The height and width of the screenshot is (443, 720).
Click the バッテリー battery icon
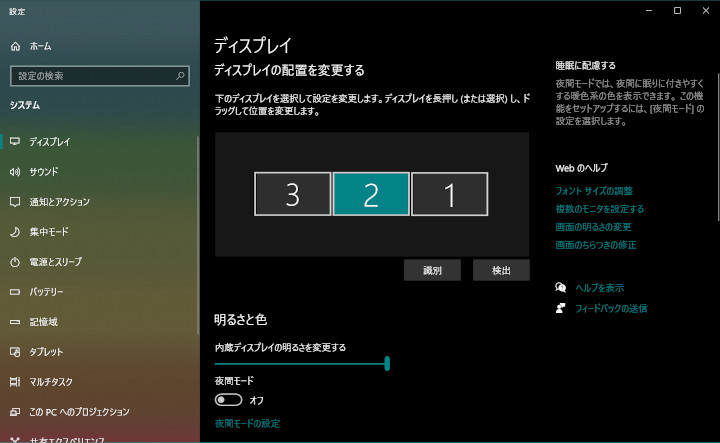pyautogui.click(x=15, y=292)
